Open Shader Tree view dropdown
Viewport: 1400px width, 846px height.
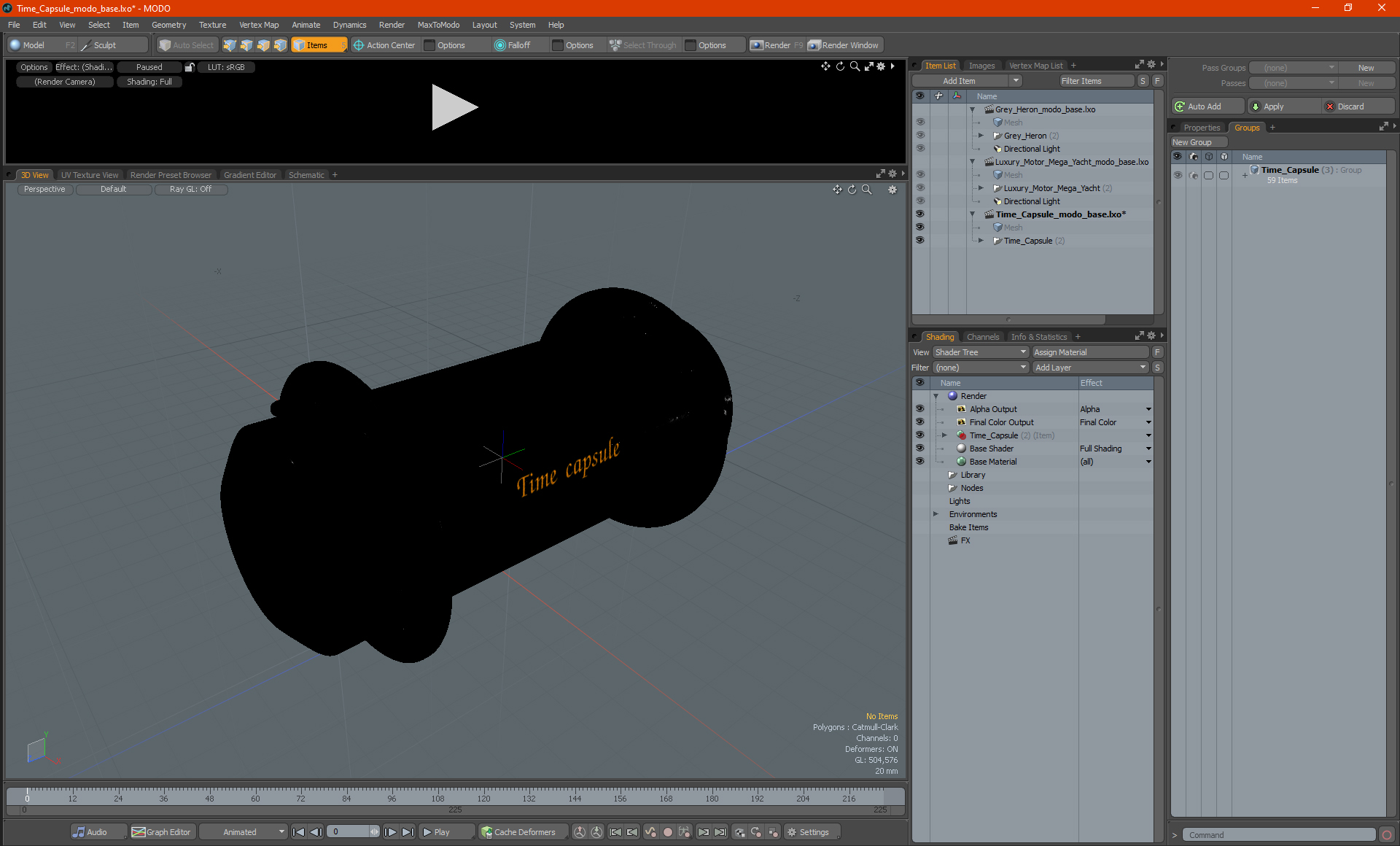click(x=980, y=352)
